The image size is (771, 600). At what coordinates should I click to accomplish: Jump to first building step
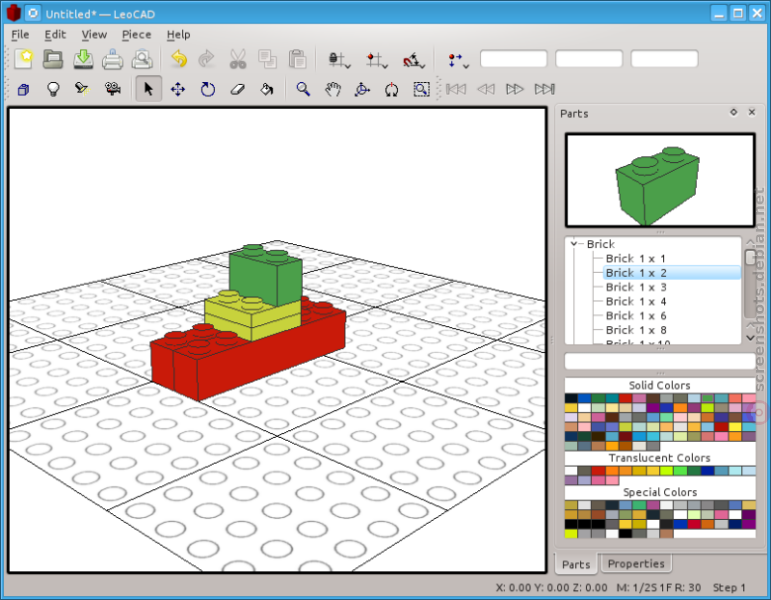[x=456, y=89]
